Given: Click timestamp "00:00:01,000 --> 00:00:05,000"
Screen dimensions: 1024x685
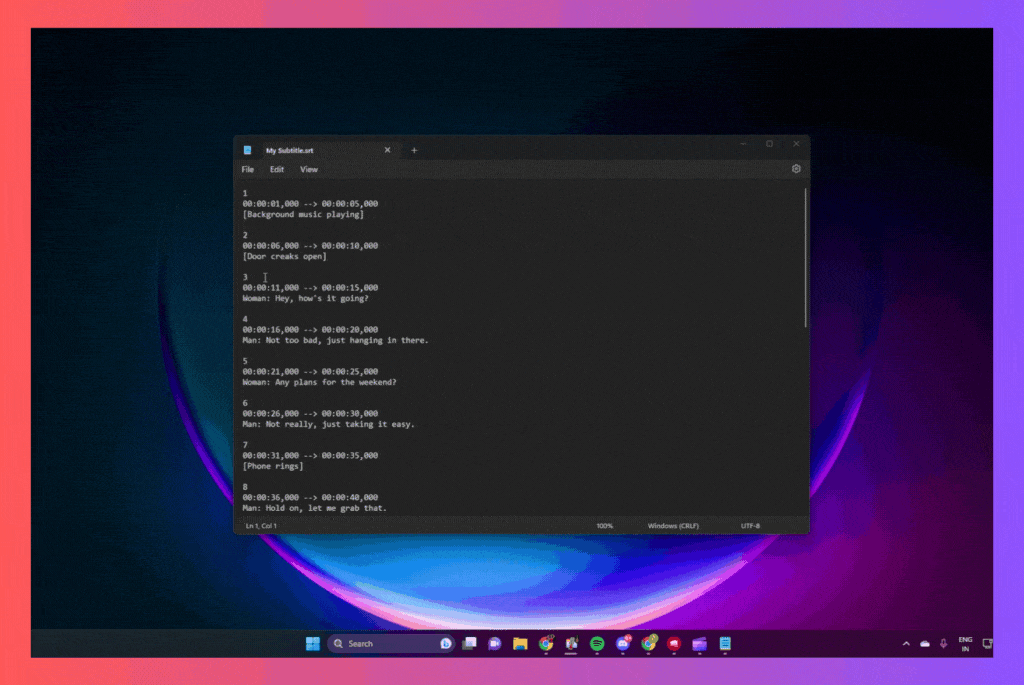Looking at the screenshot, I should 310,204.
